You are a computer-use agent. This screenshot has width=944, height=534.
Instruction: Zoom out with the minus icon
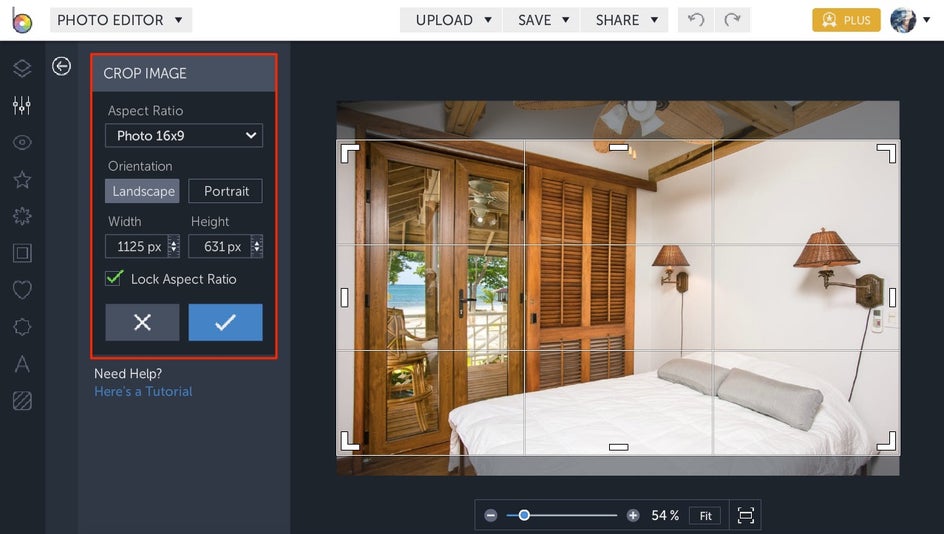click(491, 515)
